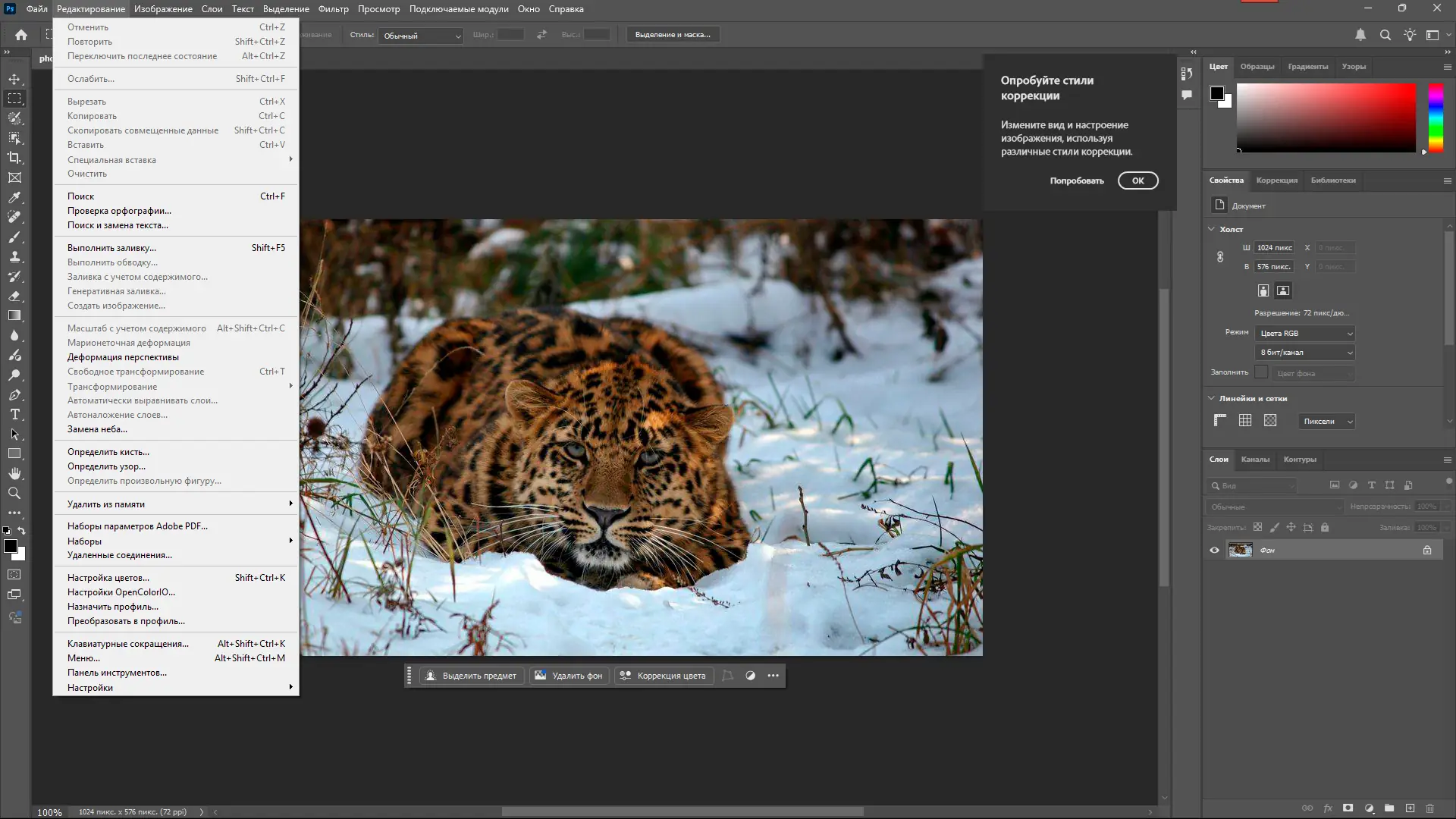Screen dimensions: 1456x819
Task: Toggle the grid display icon under Линейки и сетки
Action: pos(1245,421)
